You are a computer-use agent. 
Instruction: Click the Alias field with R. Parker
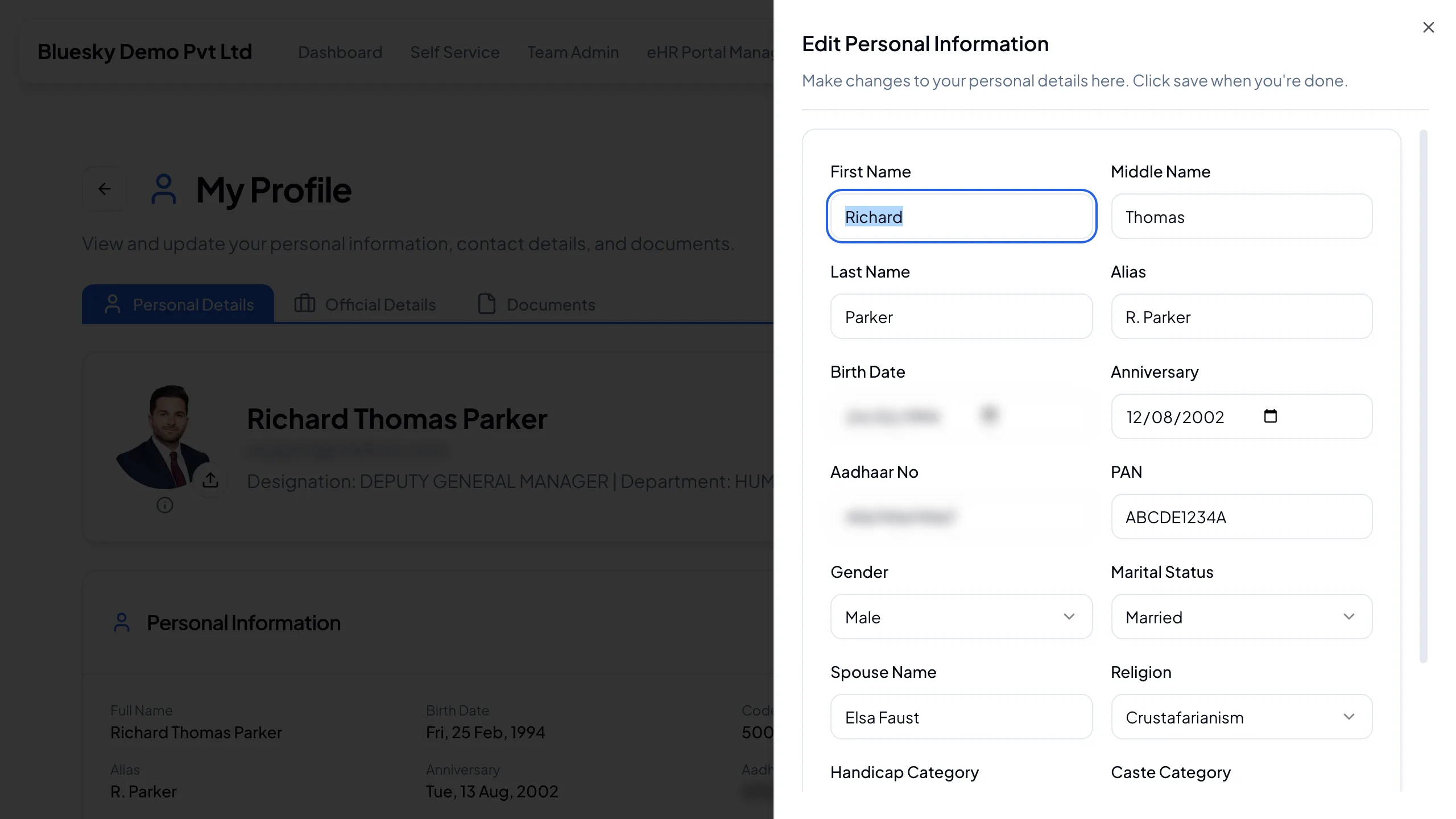[x=1242, y=317]
